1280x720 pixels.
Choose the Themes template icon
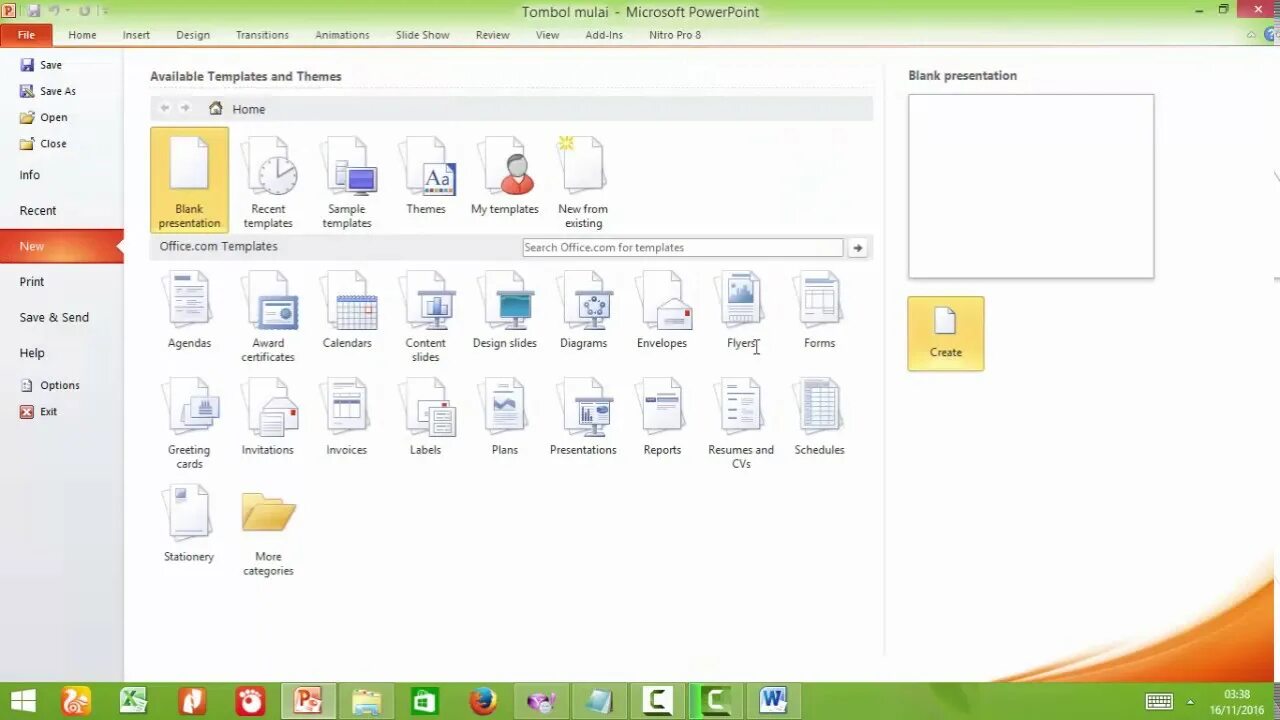[x=426, y=176]
